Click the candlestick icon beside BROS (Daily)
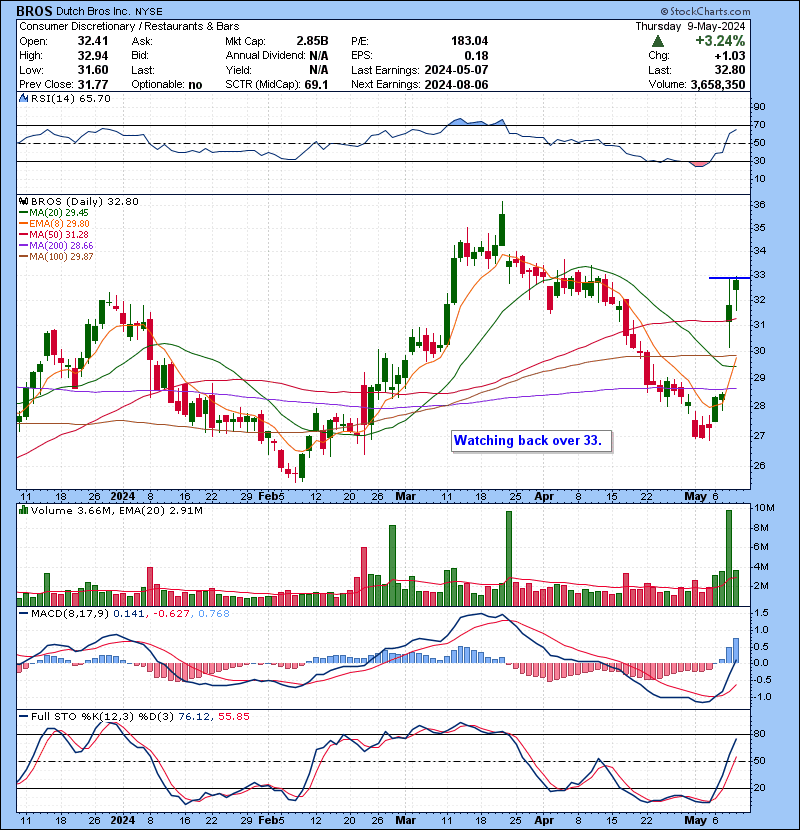 [24, 201]
